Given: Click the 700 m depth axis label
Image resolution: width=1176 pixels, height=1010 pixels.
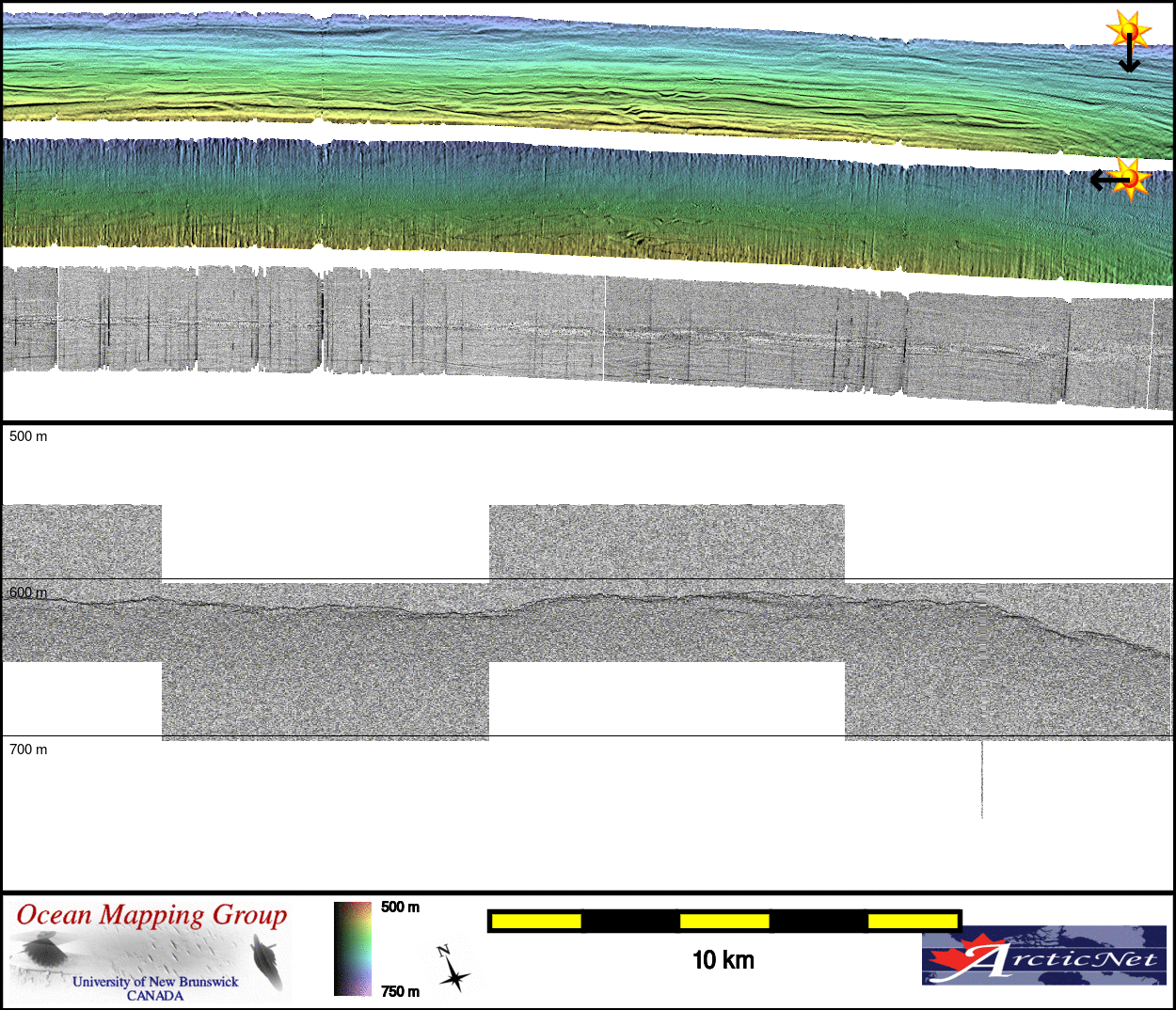Looking at the screenshot, I should pyautogui.click(x=28, y=750).
